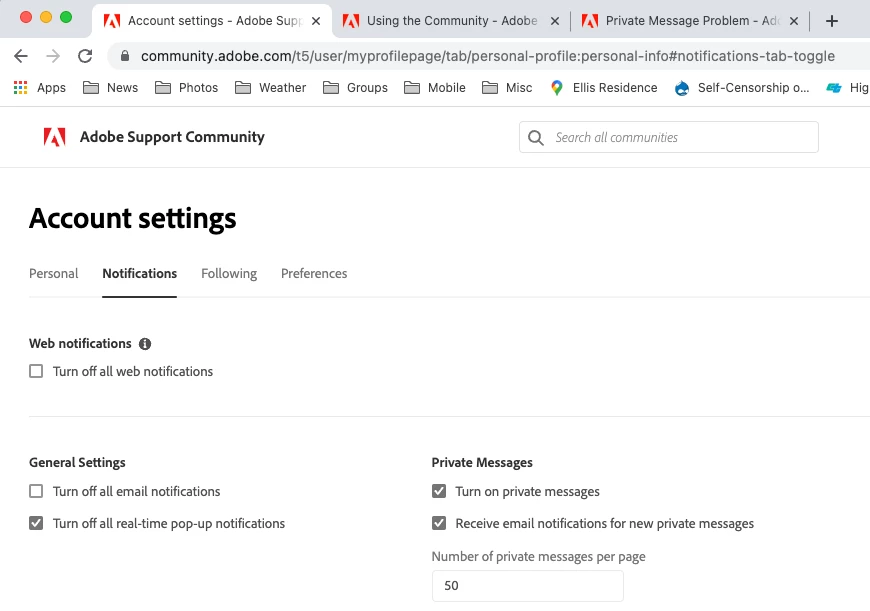This screenshot has height=611, width=870.
Task: Open the Photos bookmarks folder
Action: coord(186,88)
